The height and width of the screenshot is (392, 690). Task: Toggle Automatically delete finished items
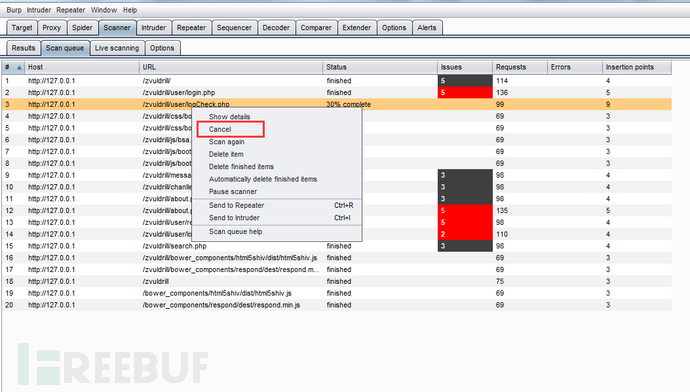[x=263, y=179]
